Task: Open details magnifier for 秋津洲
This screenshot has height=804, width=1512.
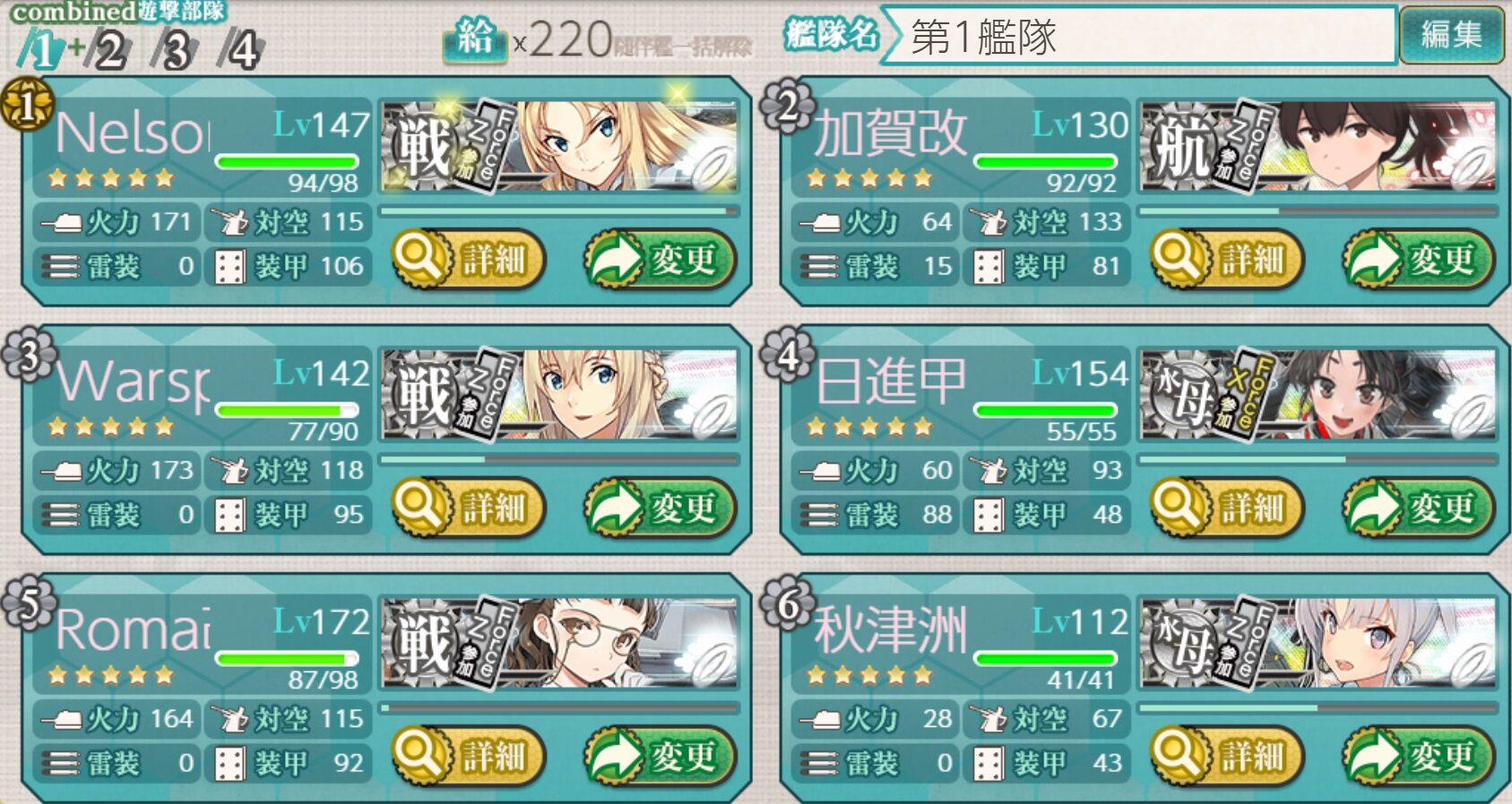Action: (x=1179, y=756)
